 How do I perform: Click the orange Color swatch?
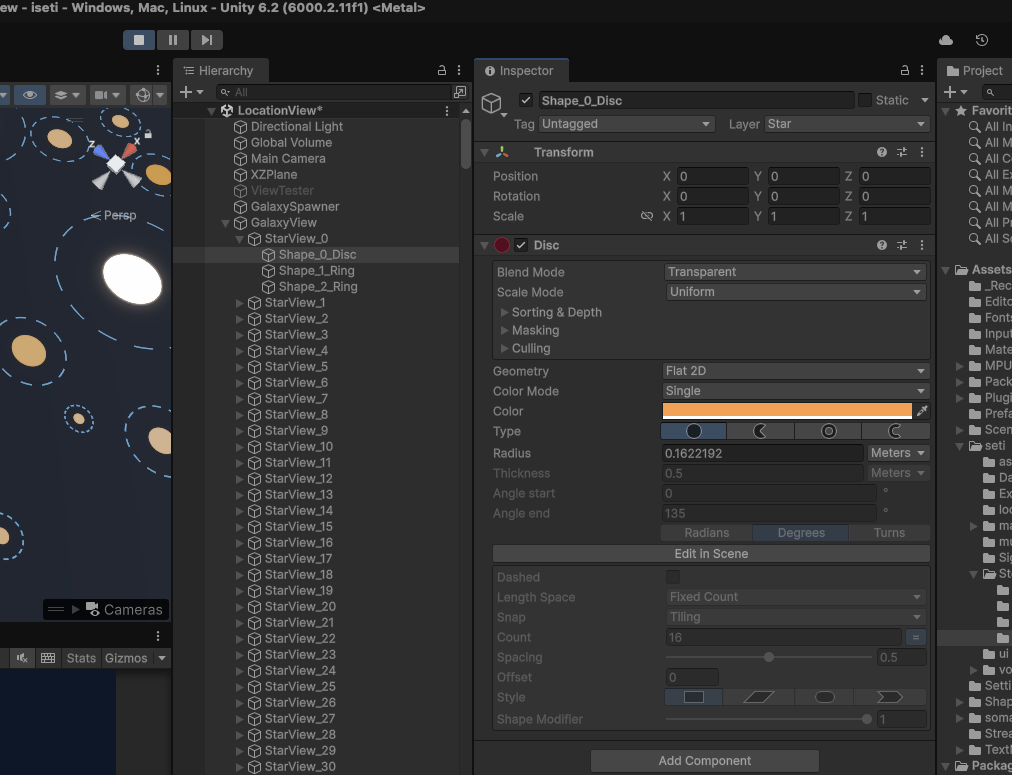(787, 411)
